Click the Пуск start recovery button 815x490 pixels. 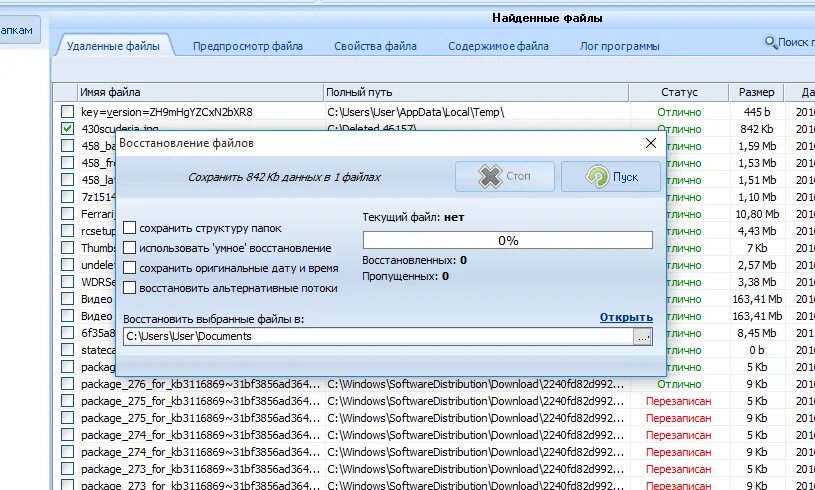click(611, 177)
